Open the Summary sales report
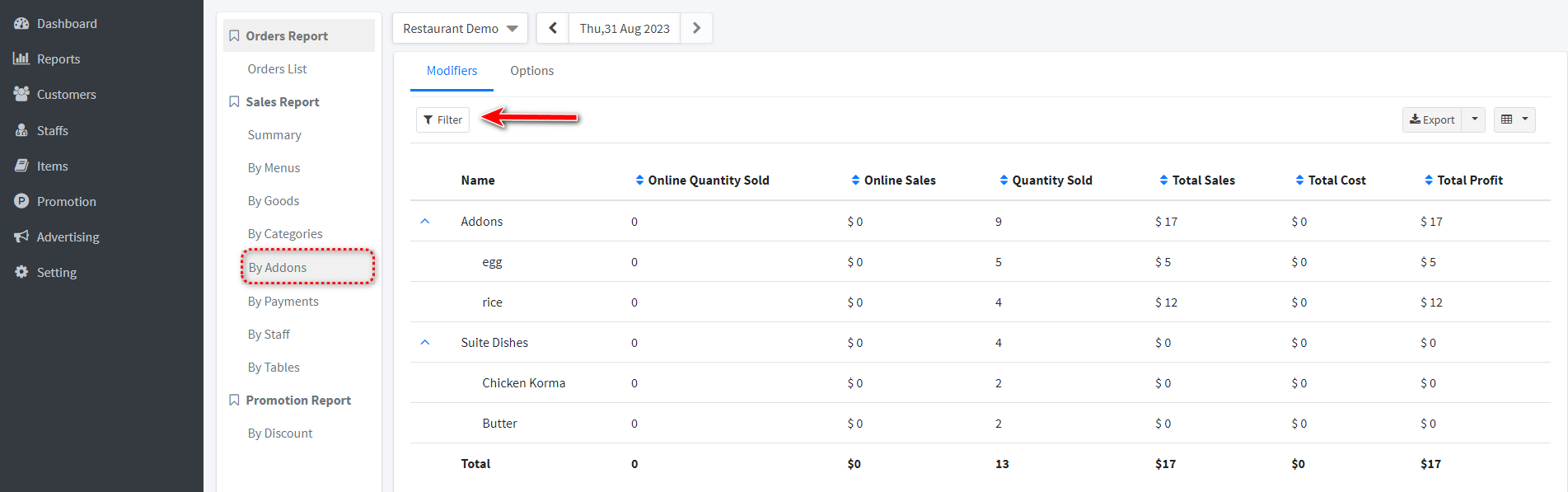Image resolution: width=1568 pixels, height=492 pixels. pos(274,135)
